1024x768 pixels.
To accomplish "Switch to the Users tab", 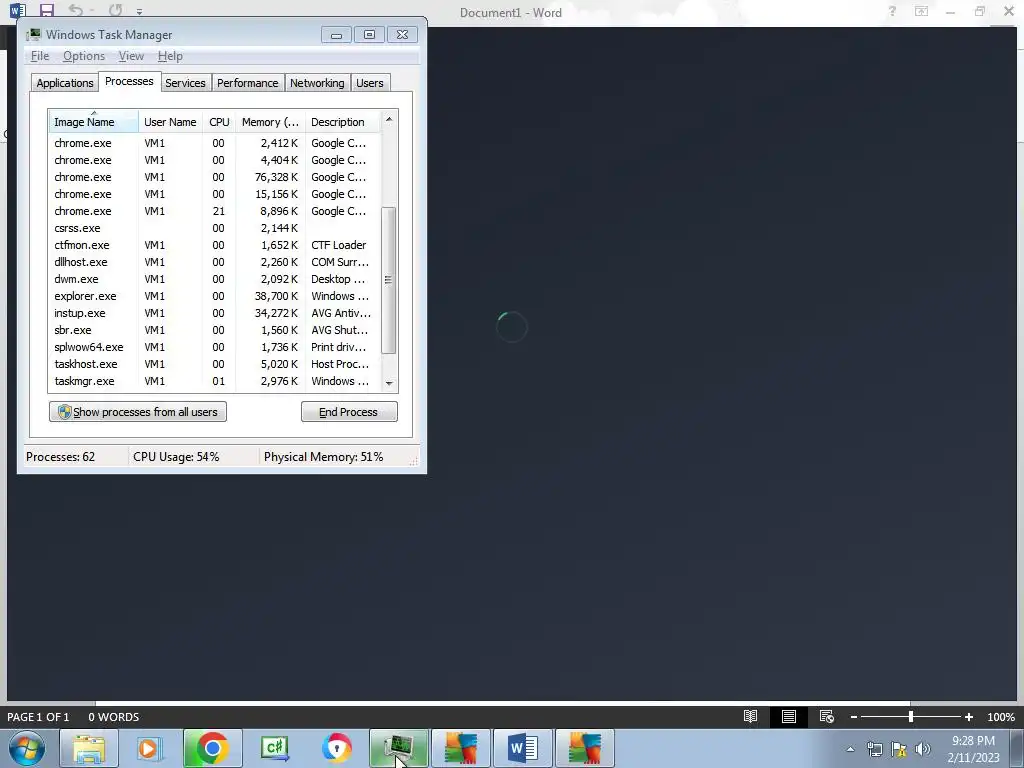I will [x=370, y=83].
